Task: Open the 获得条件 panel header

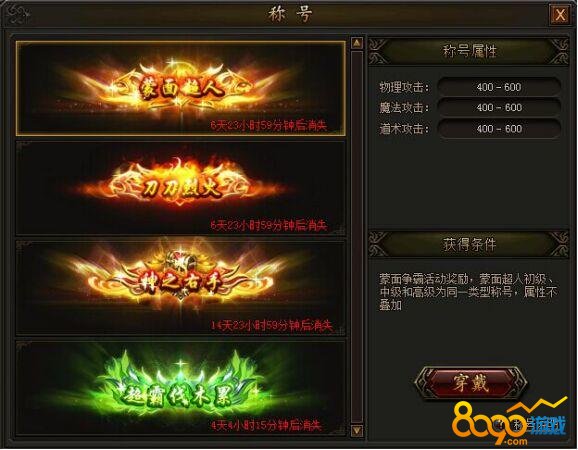Action: pyautogui.click(x=469, y=244)
